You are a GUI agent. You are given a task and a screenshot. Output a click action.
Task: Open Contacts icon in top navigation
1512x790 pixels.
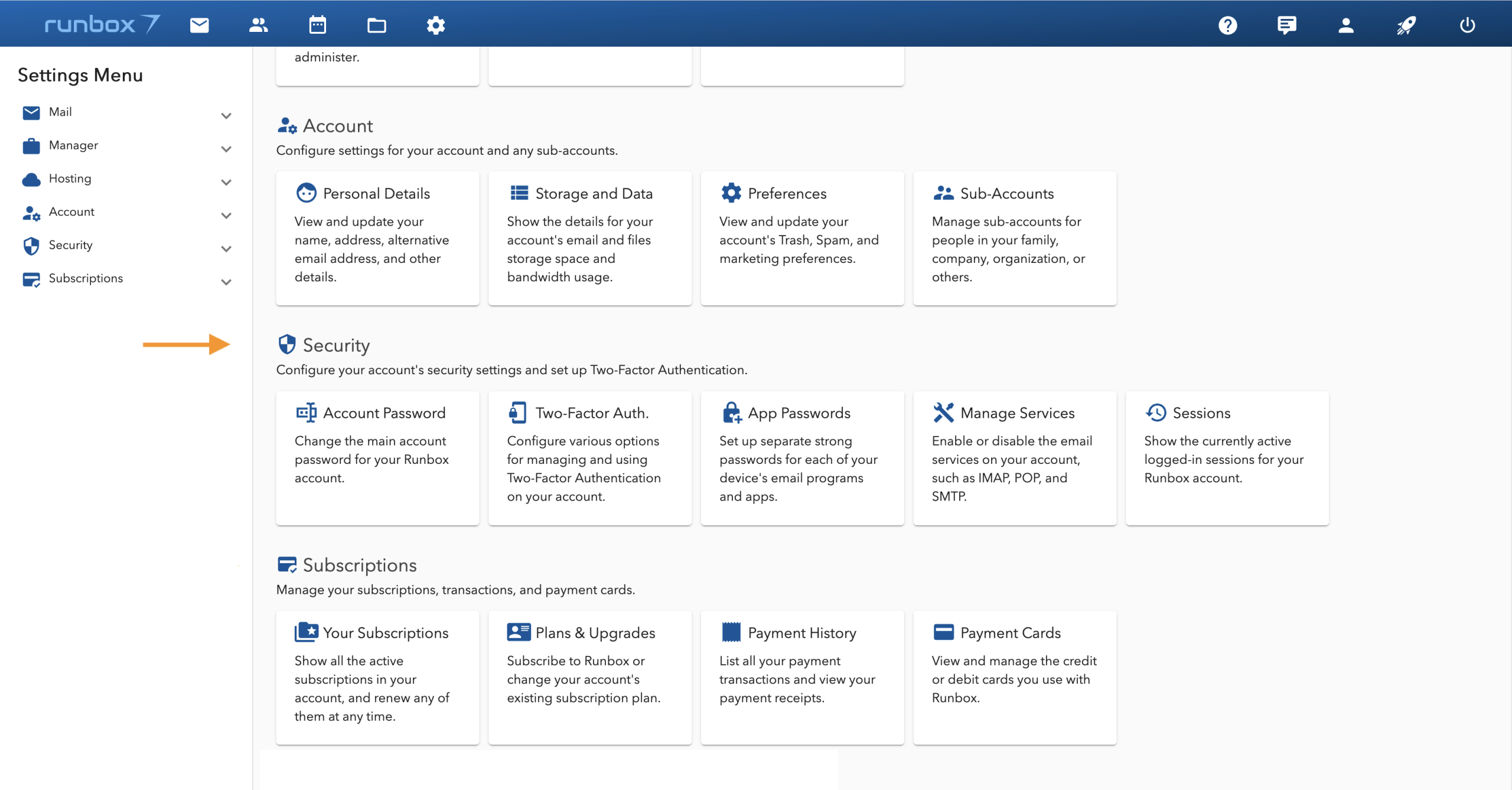258,25
